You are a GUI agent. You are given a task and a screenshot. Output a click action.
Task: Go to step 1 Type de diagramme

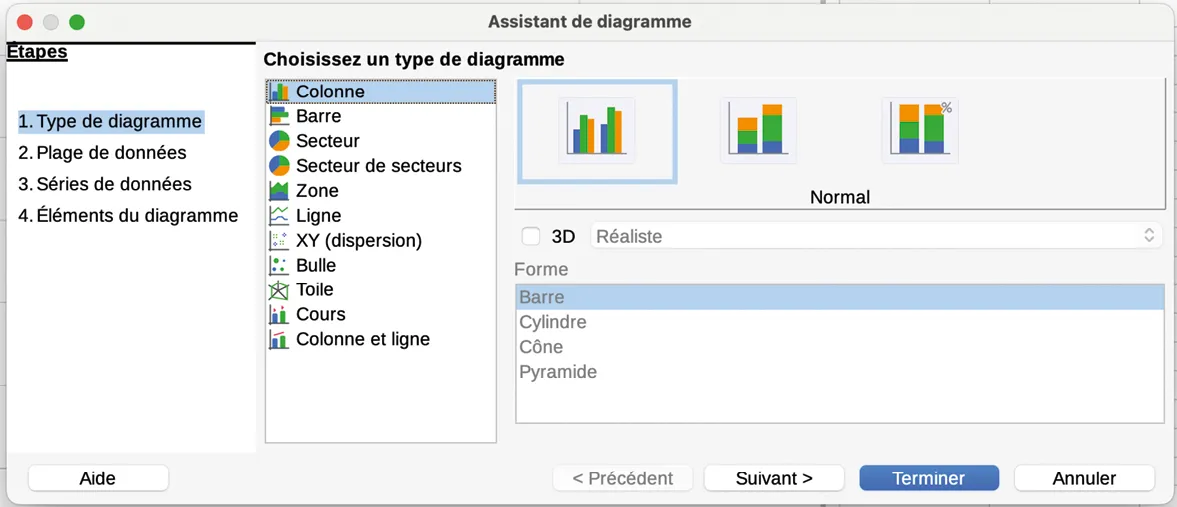(x=110, y=121)
